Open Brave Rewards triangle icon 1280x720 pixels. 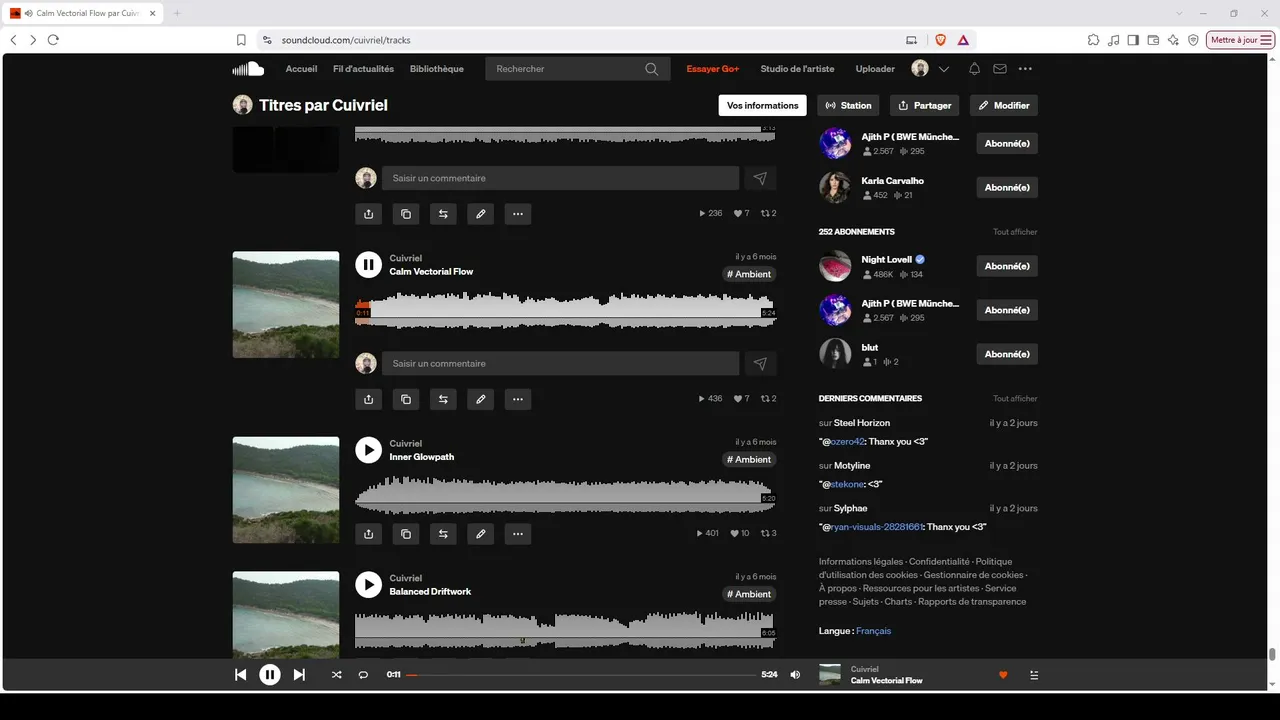tap(963, 40)
